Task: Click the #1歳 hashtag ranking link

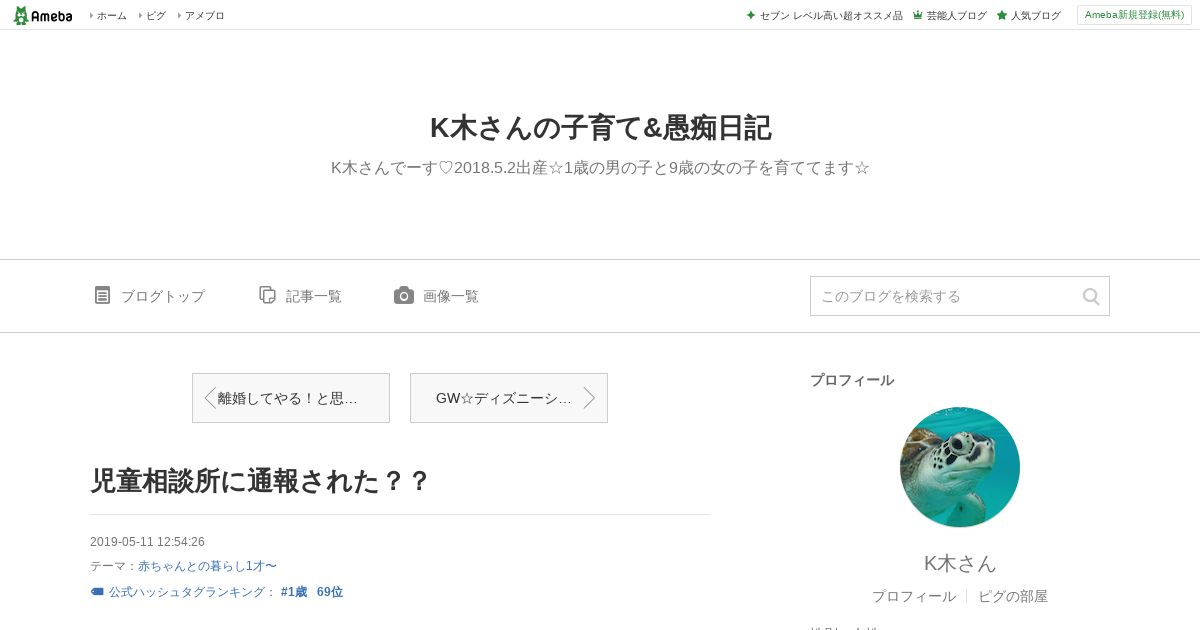Action: coord(294,592)
